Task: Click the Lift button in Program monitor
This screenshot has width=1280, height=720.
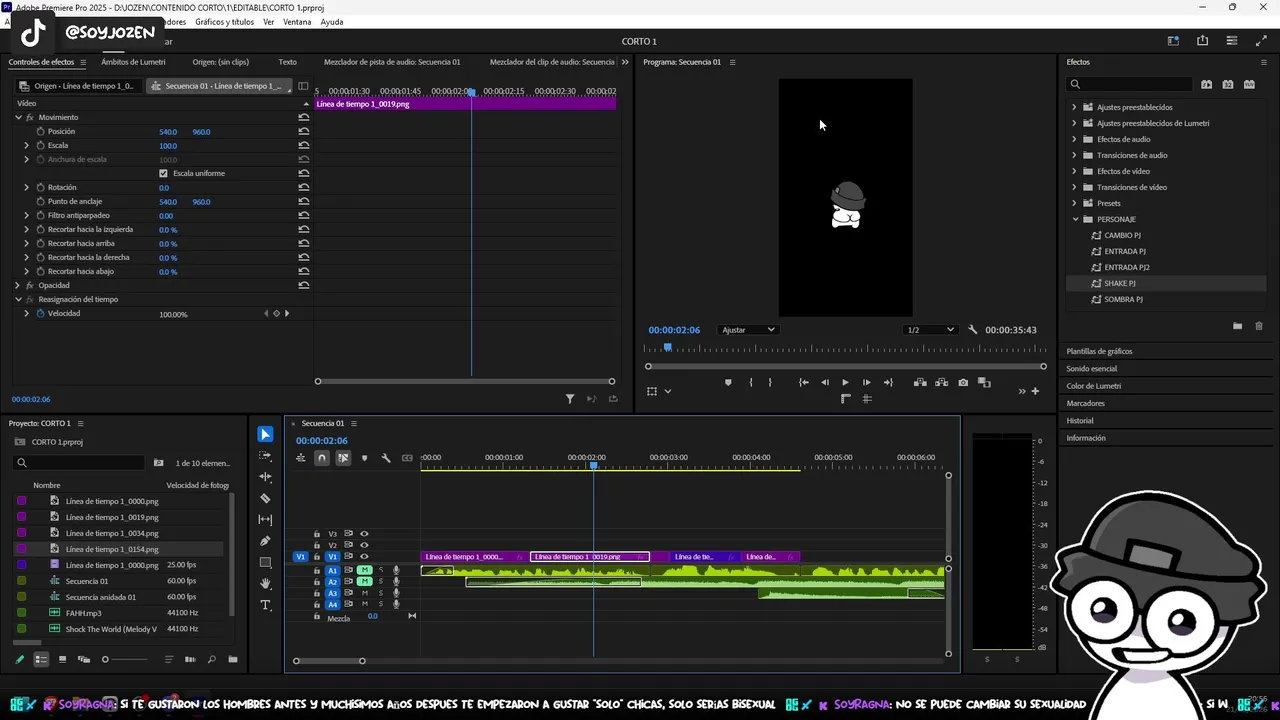Action: [x=920, y=382]
